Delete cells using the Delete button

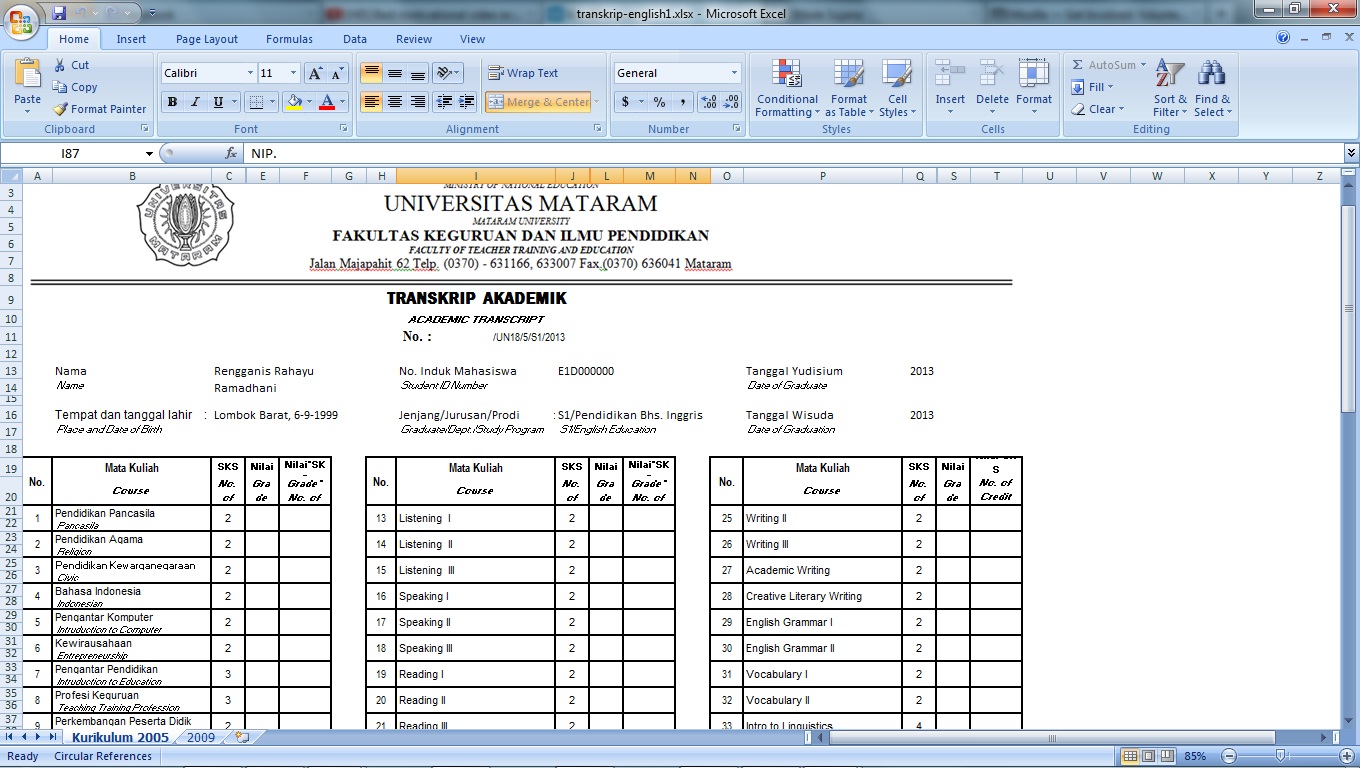pyautogui.click(x=992, y=88)
